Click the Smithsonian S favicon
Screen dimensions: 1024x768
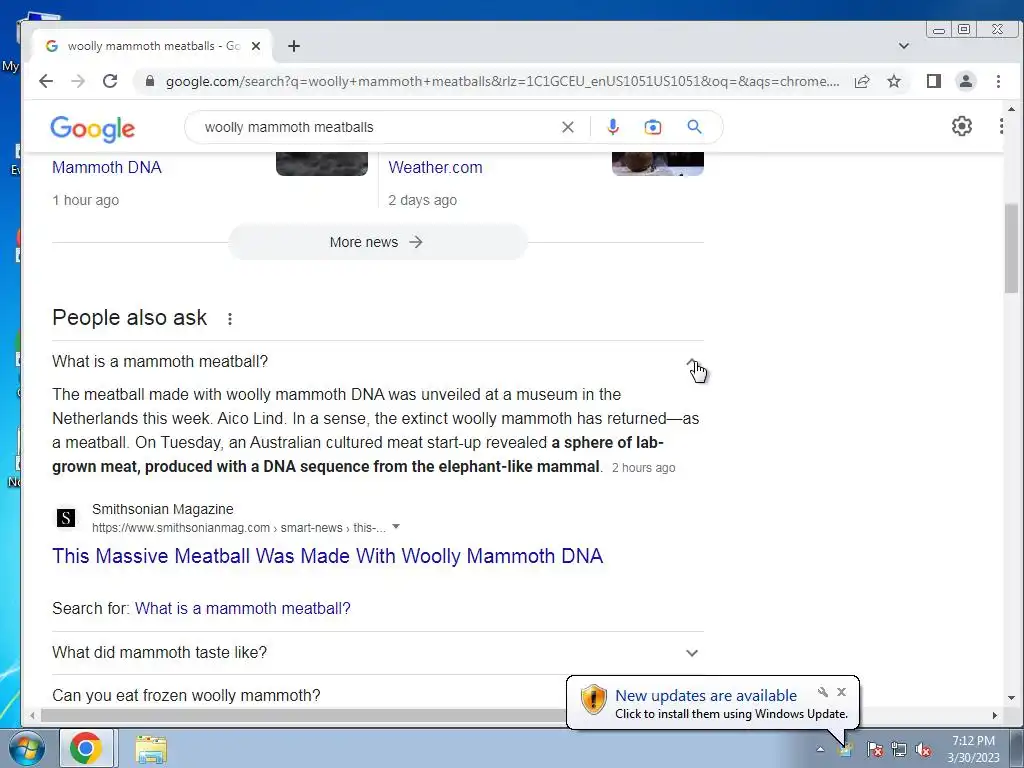[x=65, y=518]
